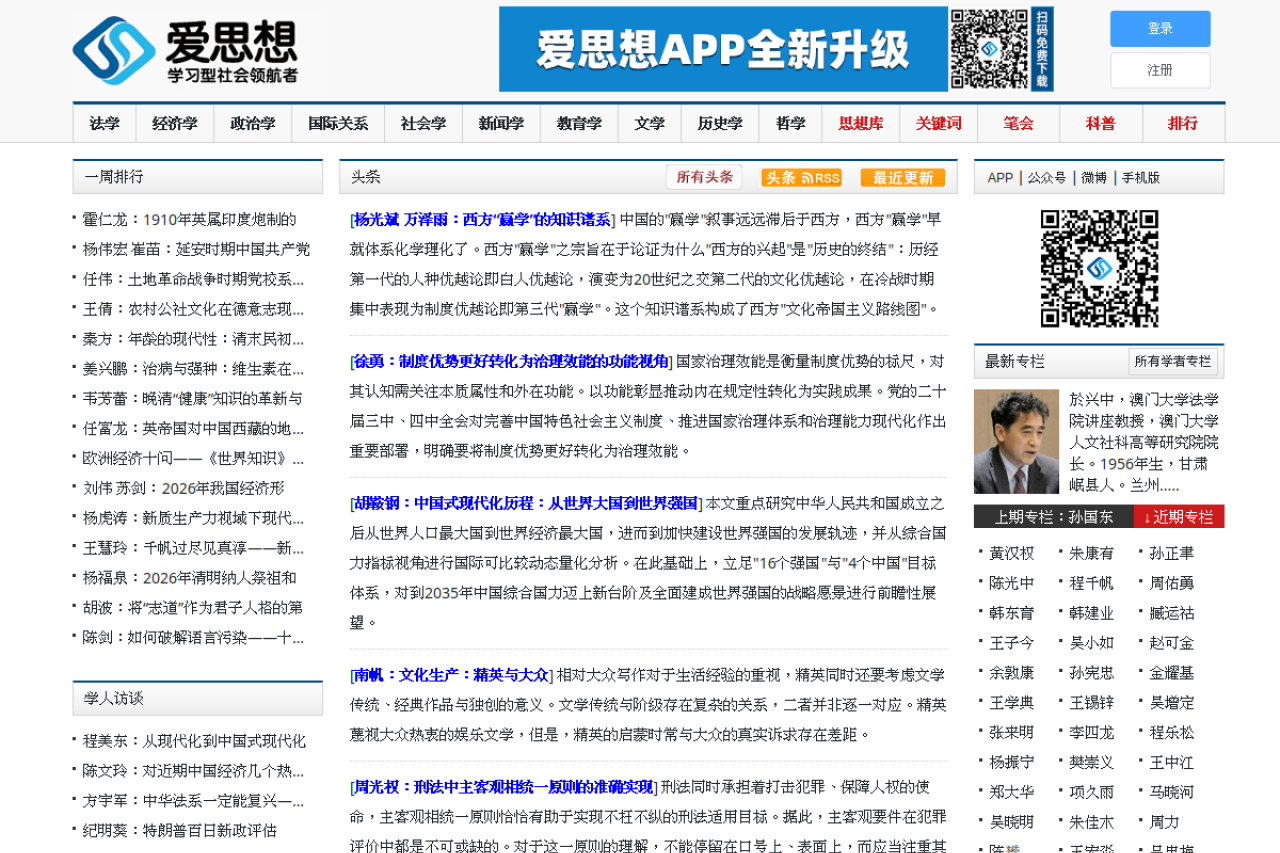Open the 法学 navigation tab
1280x853 pixels.
point(104,124)
